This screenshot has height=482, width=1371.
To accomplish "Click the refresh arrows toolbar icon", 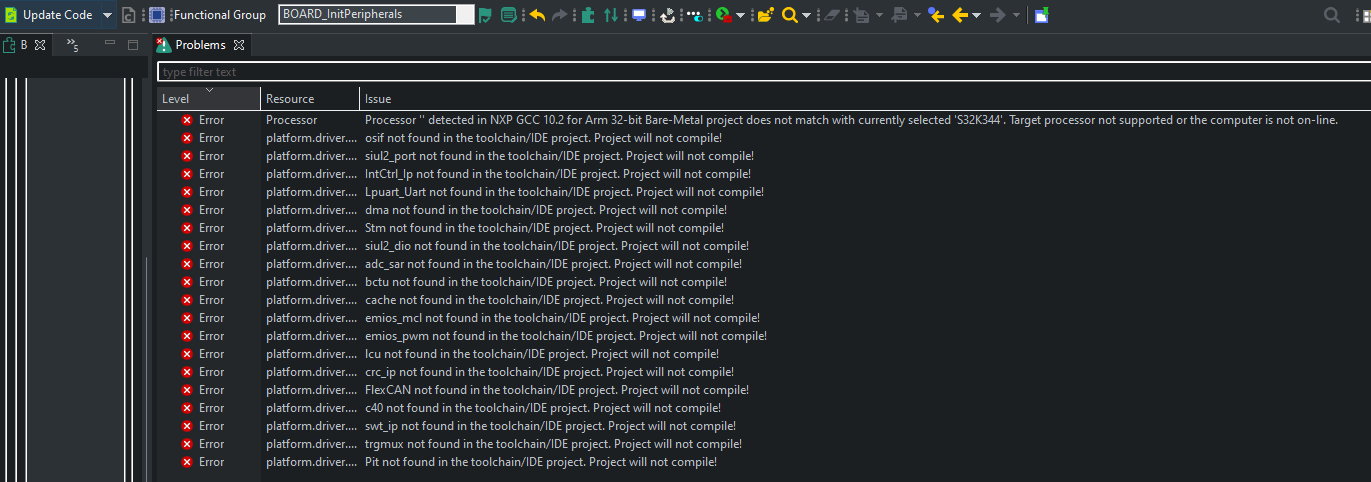I will click(668, 15).
